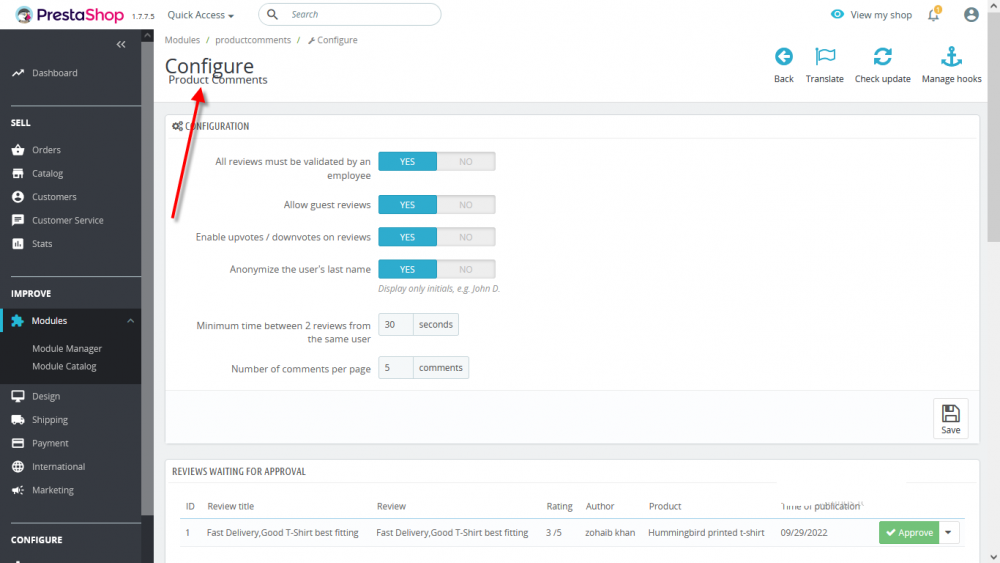Collapse the Modules submenu chevron
1000x563 pixels.
(x=130, y=321)
